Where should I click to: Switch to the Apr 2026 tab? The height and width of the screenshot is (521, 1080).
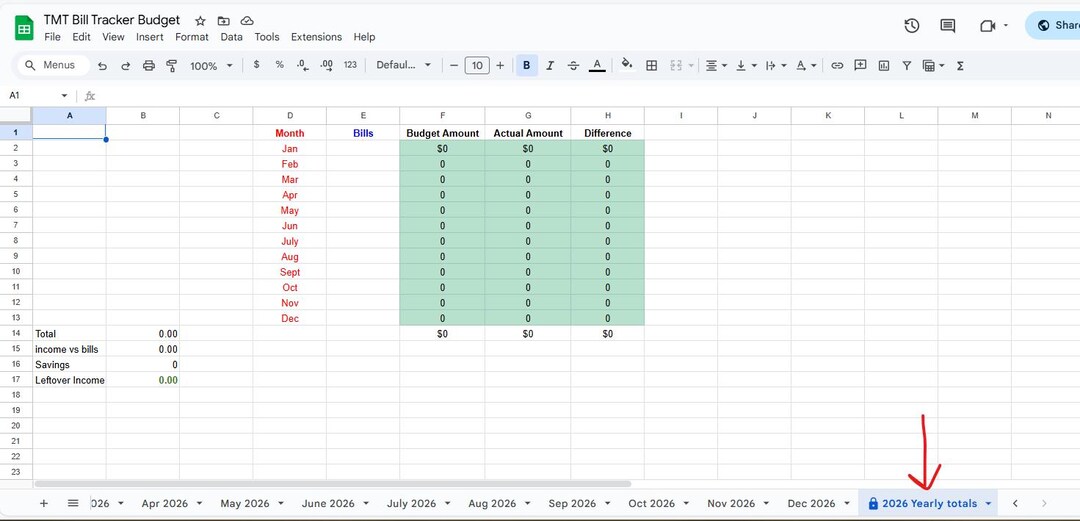165,503
